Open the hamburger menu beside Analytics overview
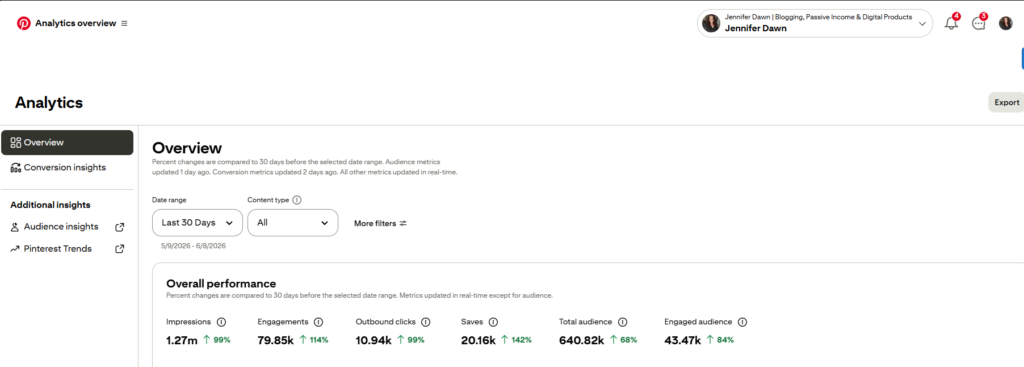 tap(125, 24)
